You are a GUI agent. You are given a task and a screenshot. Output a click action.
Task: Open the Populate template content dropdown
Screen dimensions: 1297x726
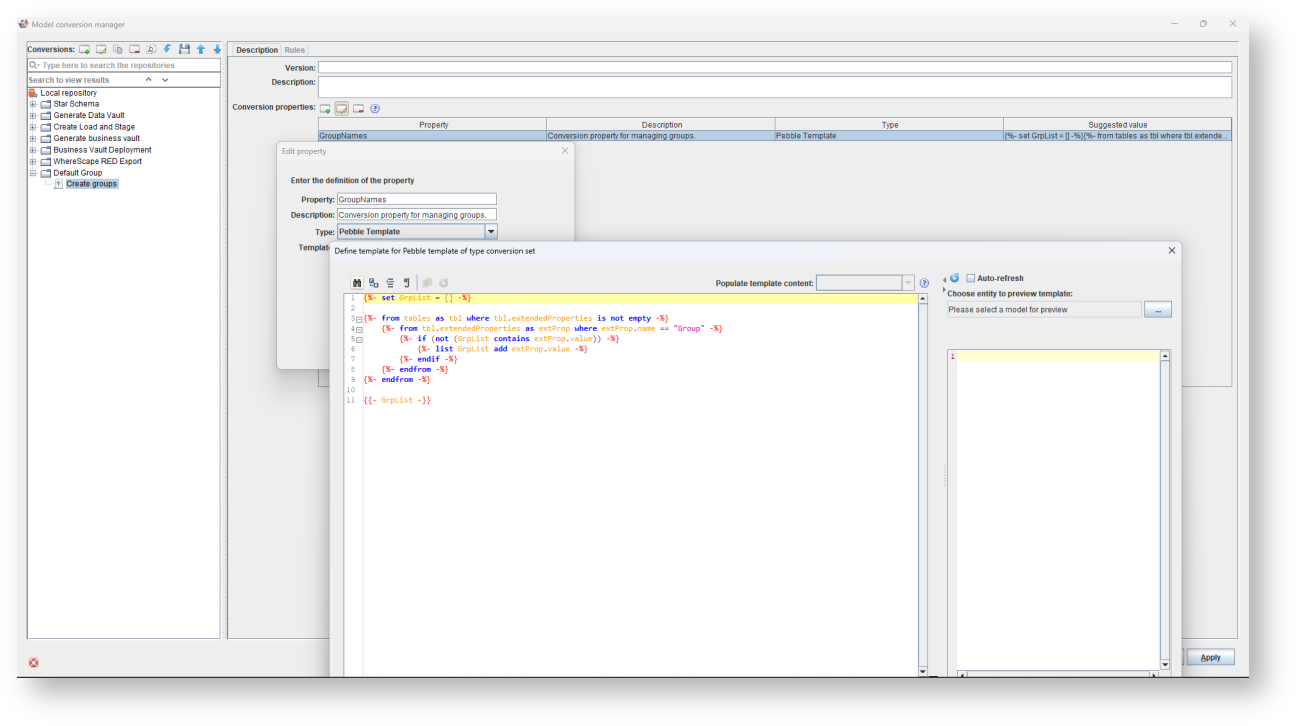click(908, 283)
